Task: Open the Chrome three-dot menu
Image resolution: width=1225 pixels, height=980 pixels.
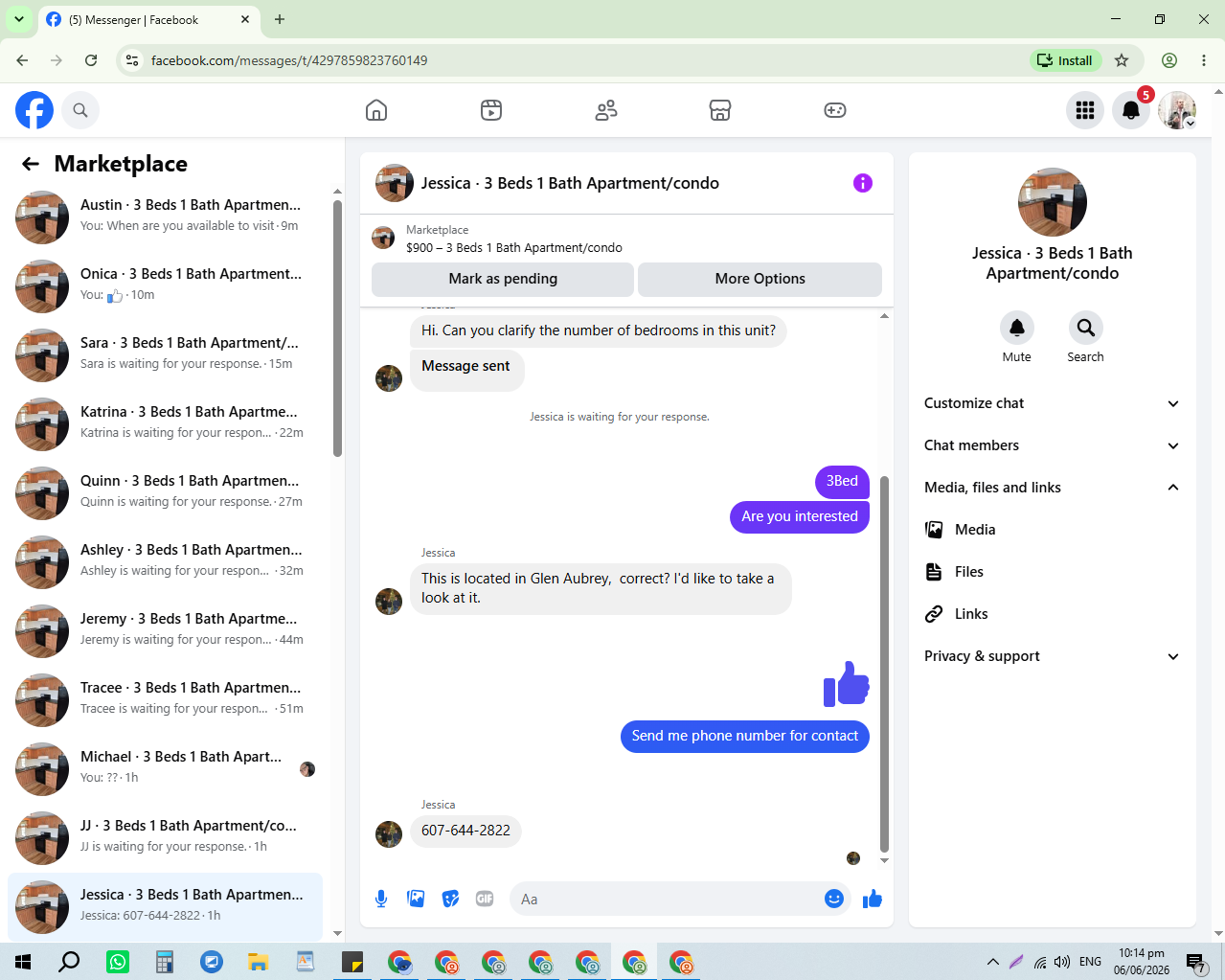Action: coord(1204,60)
